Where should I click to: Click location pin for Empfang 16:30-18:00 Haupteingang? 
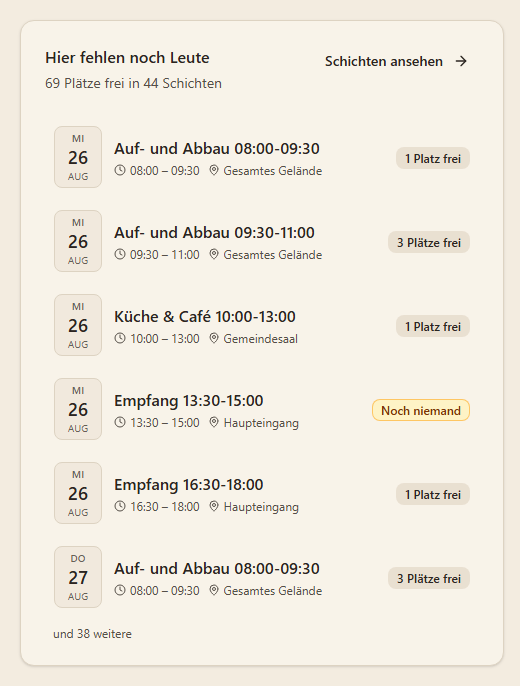coord(213,506)
